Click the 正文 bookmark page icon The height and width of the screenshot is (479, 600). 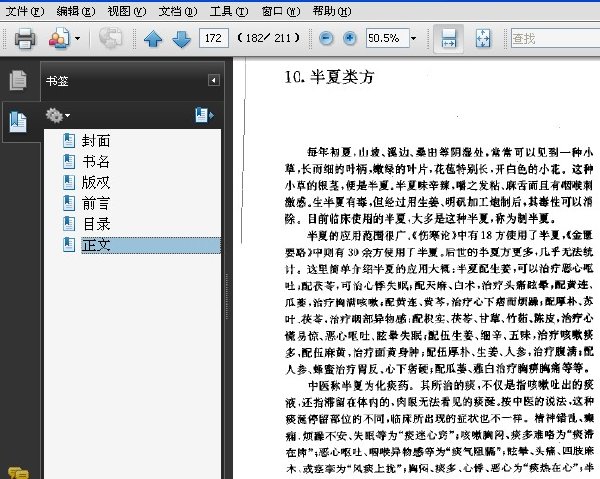tap(69, 245)
